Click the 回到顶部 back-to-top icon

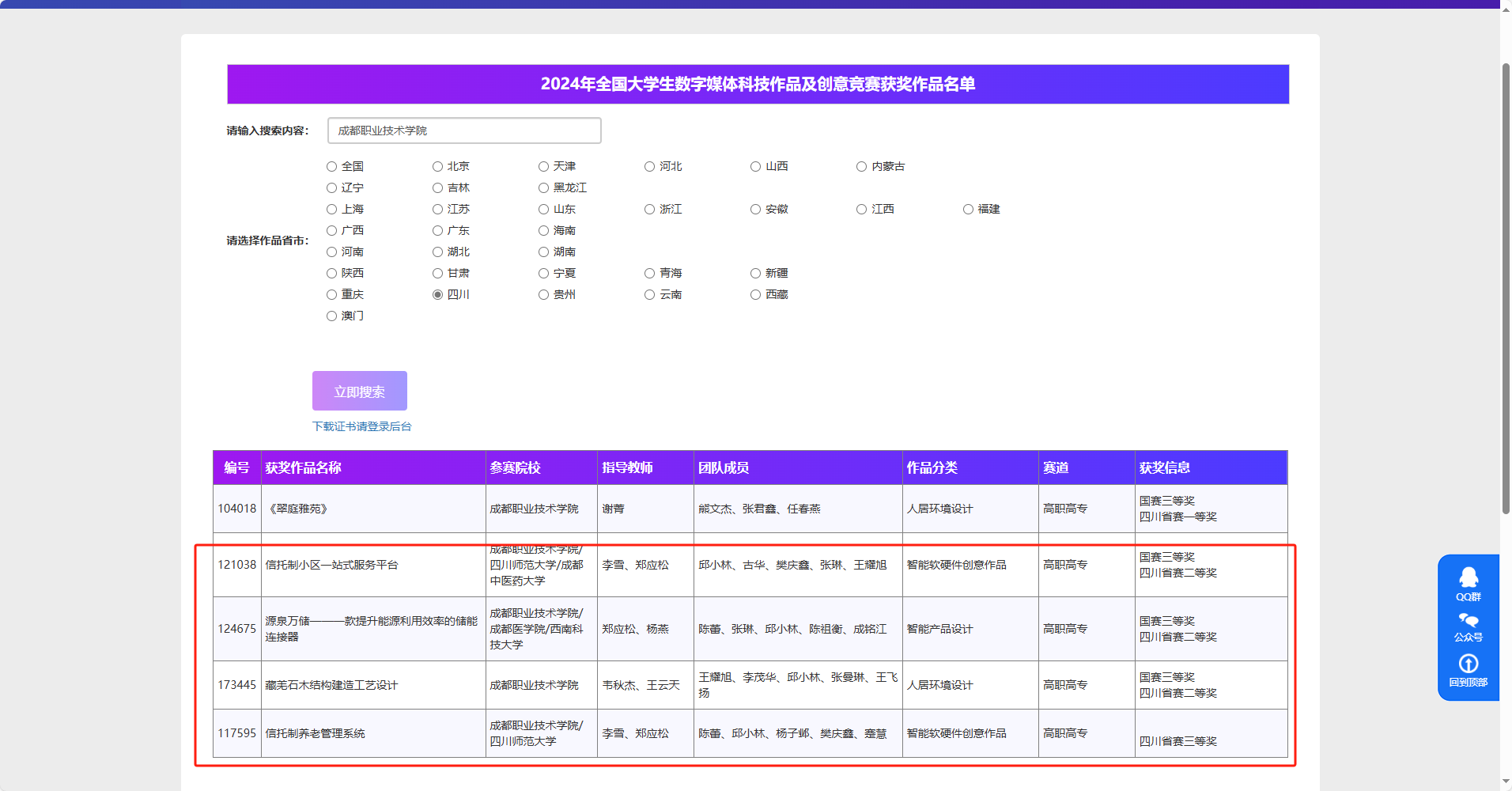pyautogui.click(x=1469, y=670)
